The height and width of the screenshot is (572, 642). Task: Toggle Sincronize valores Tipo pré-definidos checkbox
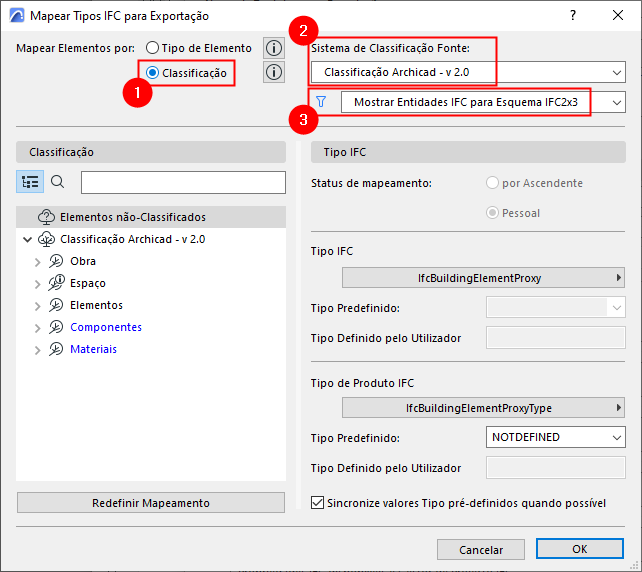pyautogui.click(x=317, y=503)
